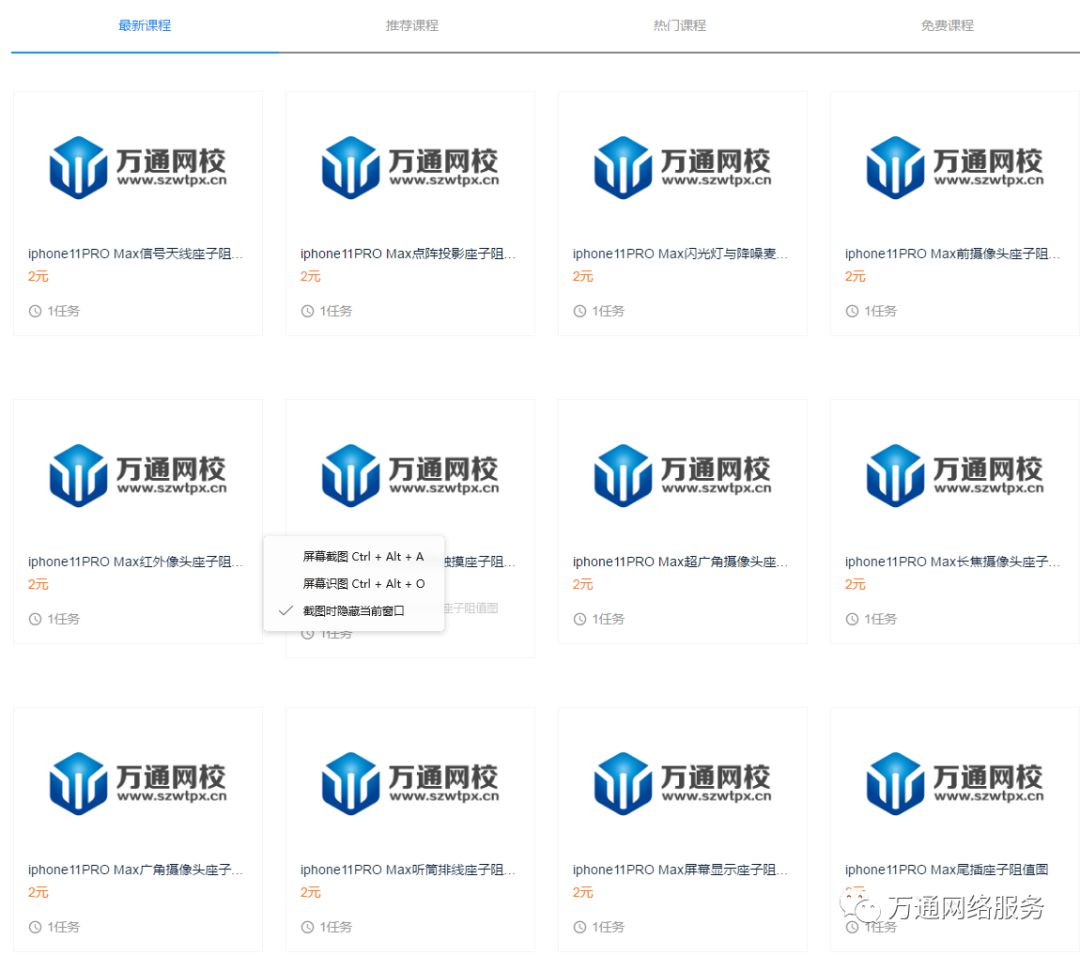
Task: Click 2元 price under 信号天线座子阻 title
Action: click(x=38, y=276)
